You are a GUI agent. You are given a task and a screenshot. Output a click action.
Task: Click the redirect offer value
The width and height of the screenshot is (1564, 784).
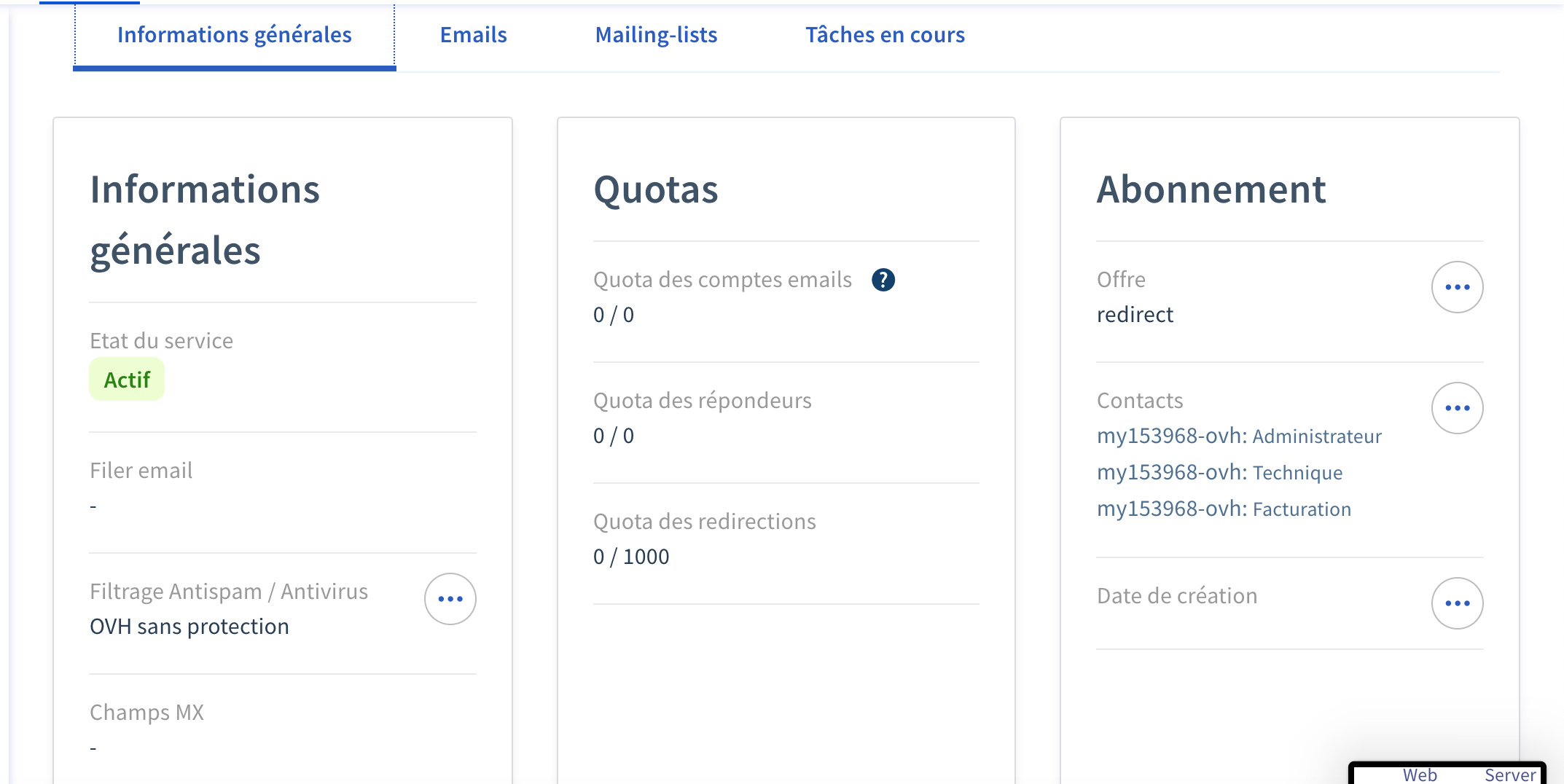pyautogui.click(x=1135, y=315)
